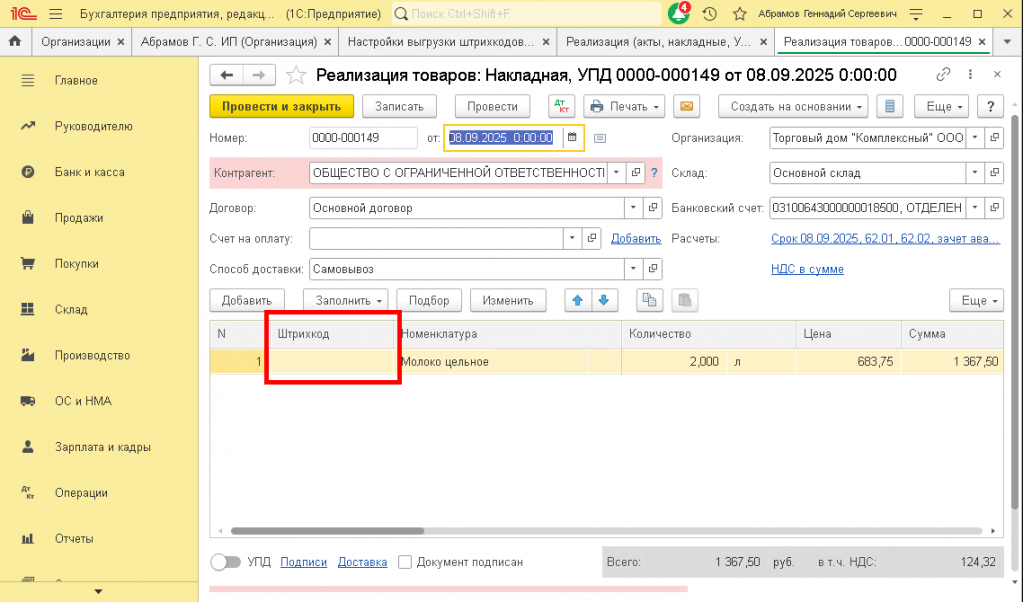This screenshot has width=1023, height=602.
Task: Open Заполнить dropdown in table toolbar
Action: click(x=346, y=300)
